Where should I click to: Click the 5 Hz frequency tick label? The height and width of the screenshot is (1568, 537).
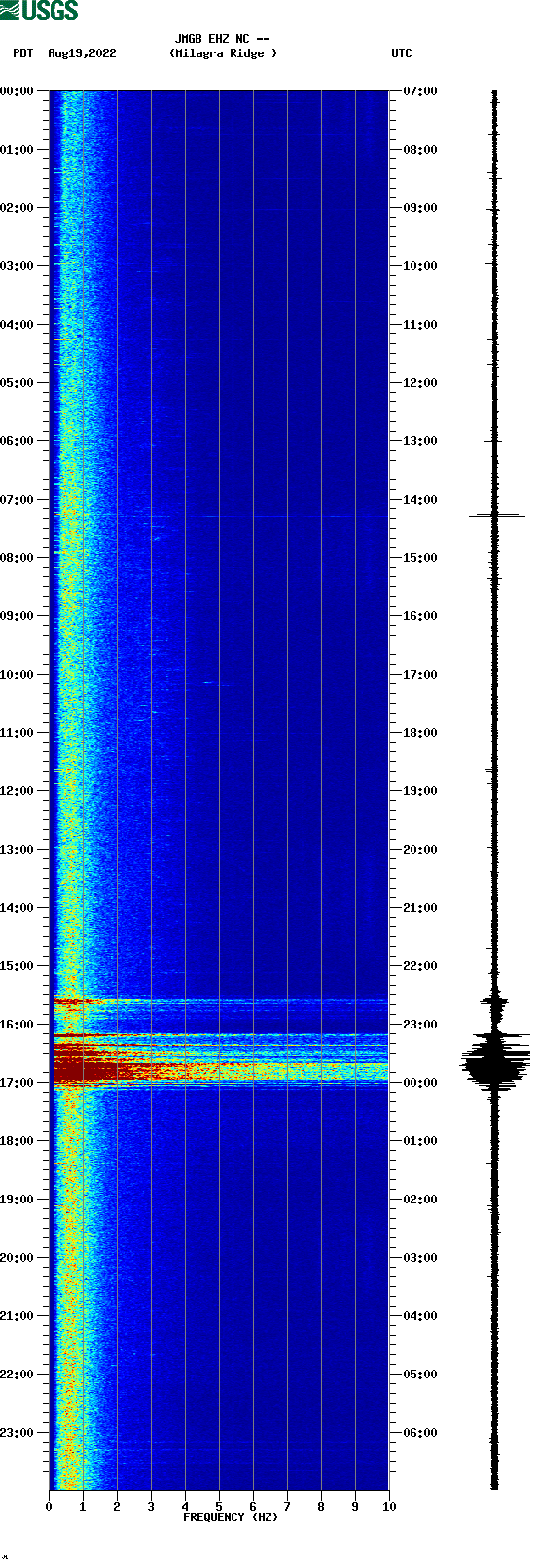coord(219,1507)
